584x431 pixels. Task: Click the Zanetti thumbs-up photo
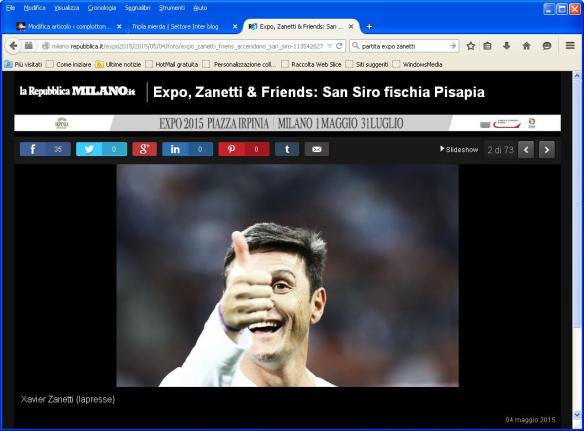click(288, 275)
